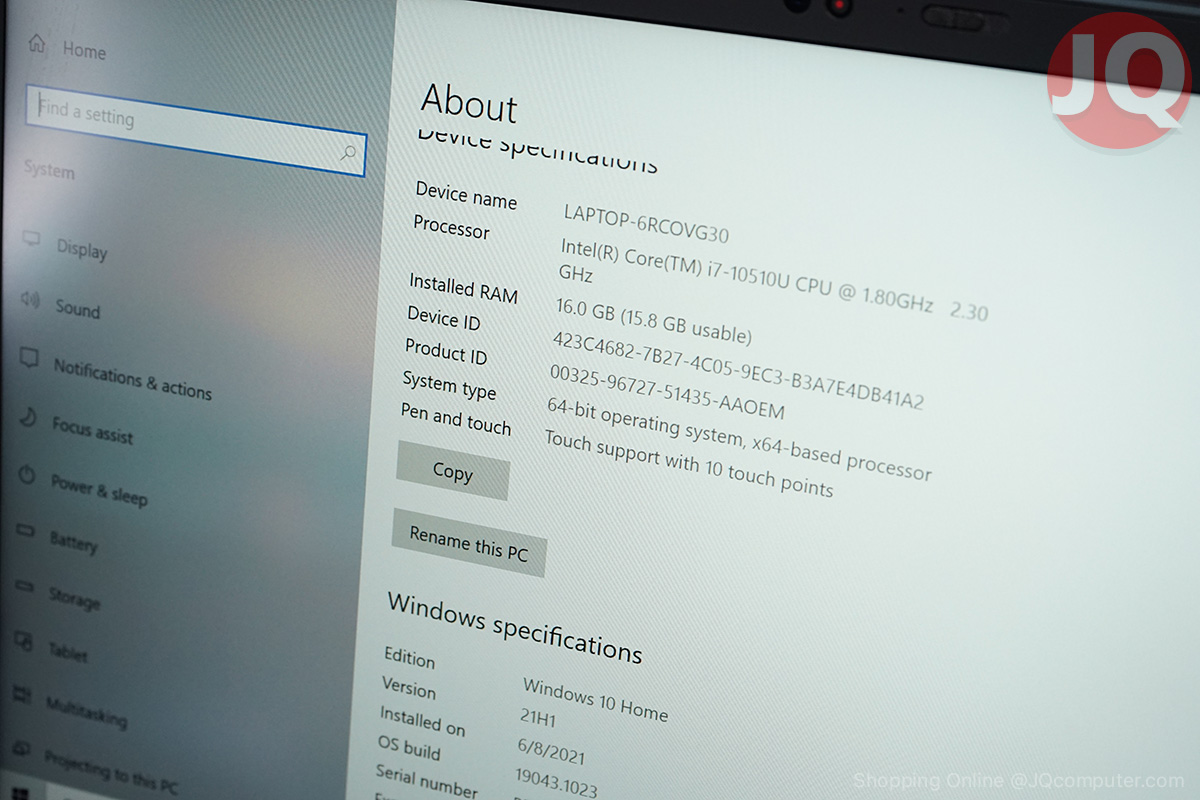The height and width of the screenshot is (800, 1200).
Task: Click the Windows specifications heading
Action: pos(514,627)
